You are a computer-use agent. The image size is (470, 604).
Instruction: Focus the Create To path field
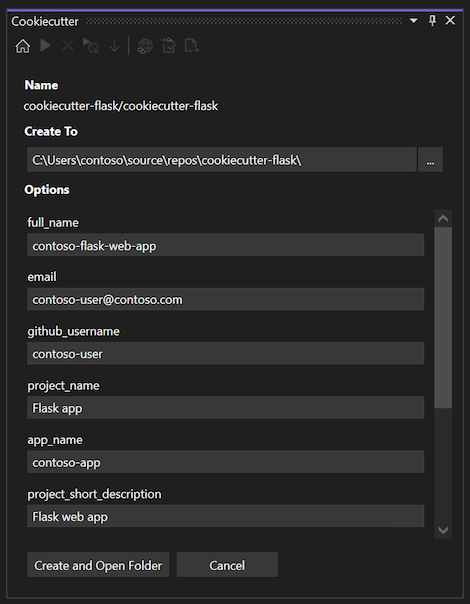(222, 159)
